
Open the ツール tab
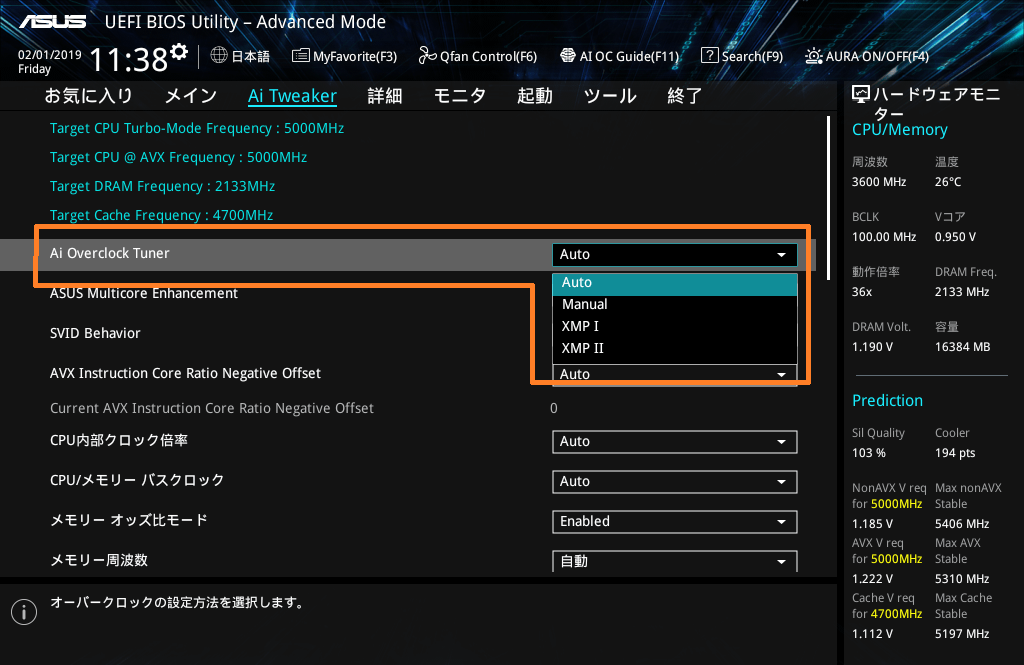click(x=610, y=96)
